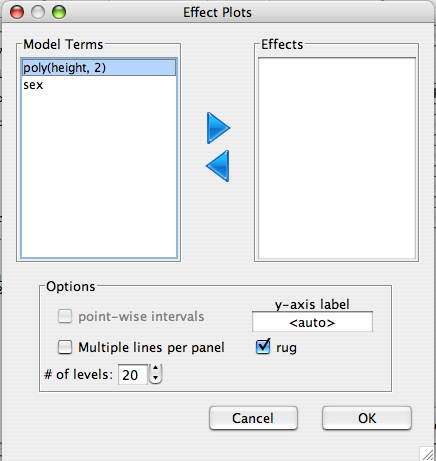This screenshot has height=461, width=436.
Task: Select poly(height, 2) in Model Terms
Action: (x=99, y=68)
